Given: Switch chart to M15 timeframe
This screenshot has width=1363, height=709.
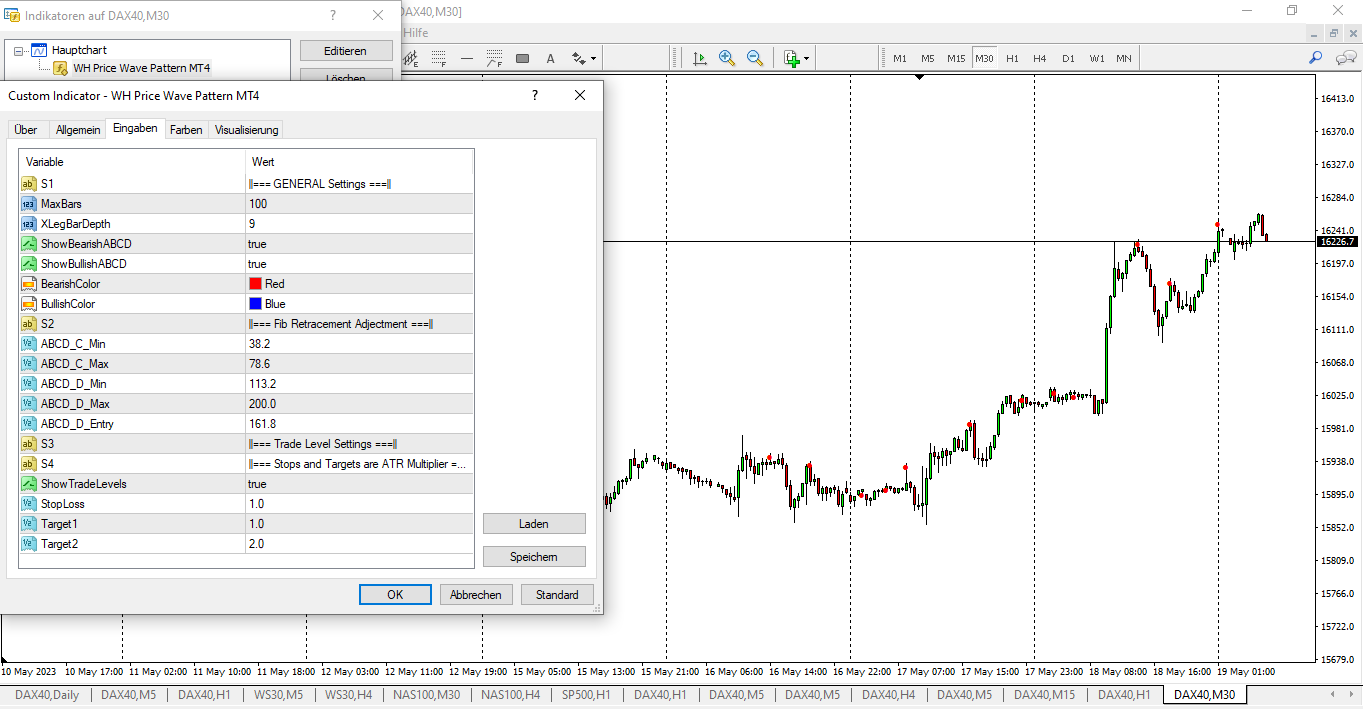Looking at the screenshot, I should (x=956, y=58).
